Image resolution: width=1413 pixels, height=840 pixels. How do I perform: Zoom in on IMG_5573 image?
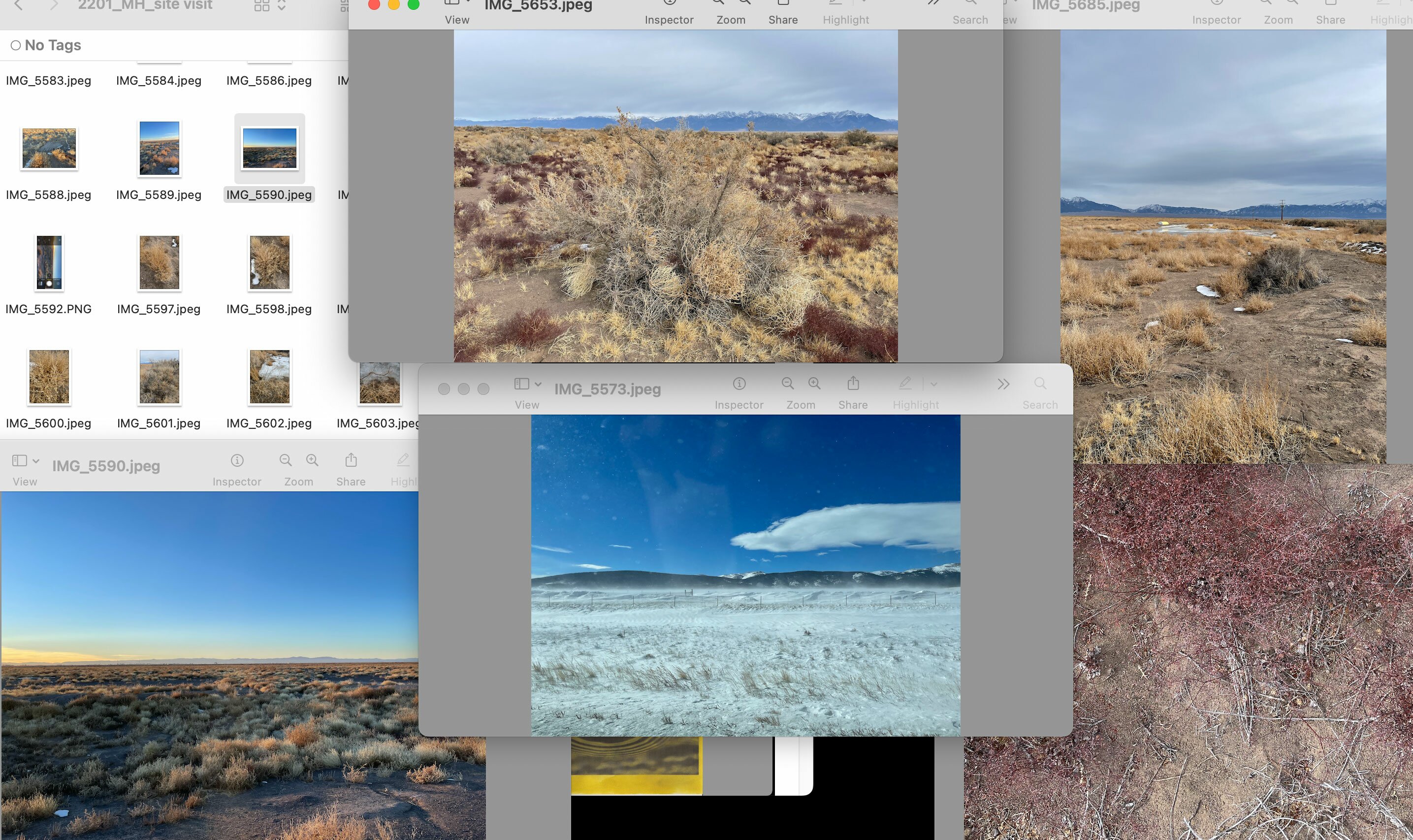click(814, 384)
